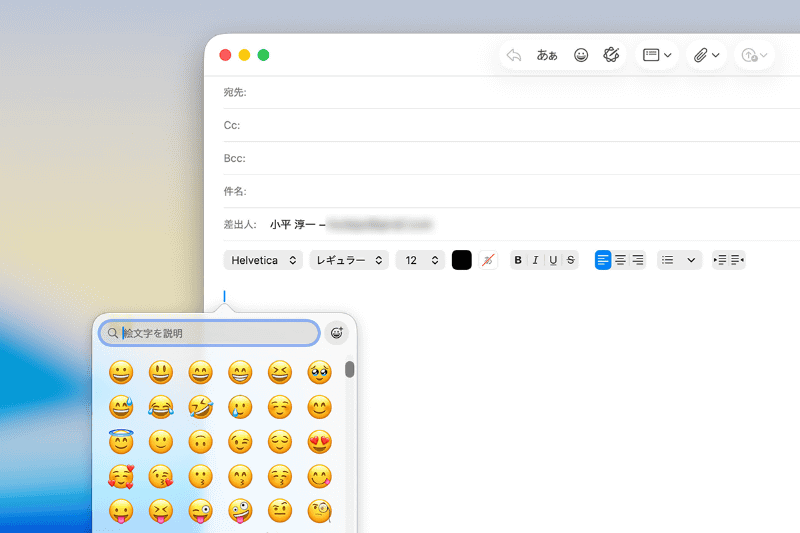Open the paperclip attachment dropdown
This screenshot has width=800, height=533.
point(707,55)
